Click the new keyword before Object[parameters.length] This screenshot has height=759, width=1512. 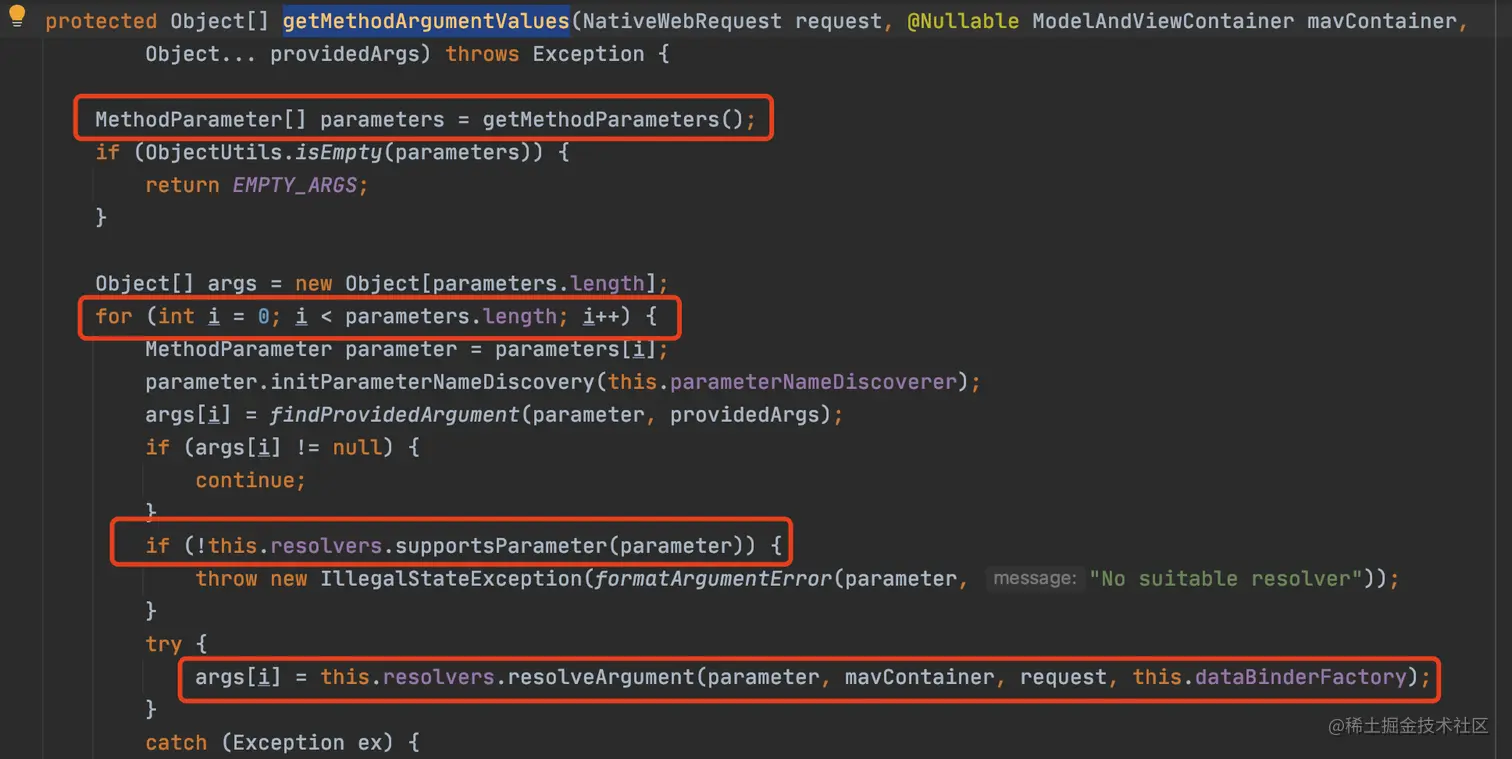(314, 284)
